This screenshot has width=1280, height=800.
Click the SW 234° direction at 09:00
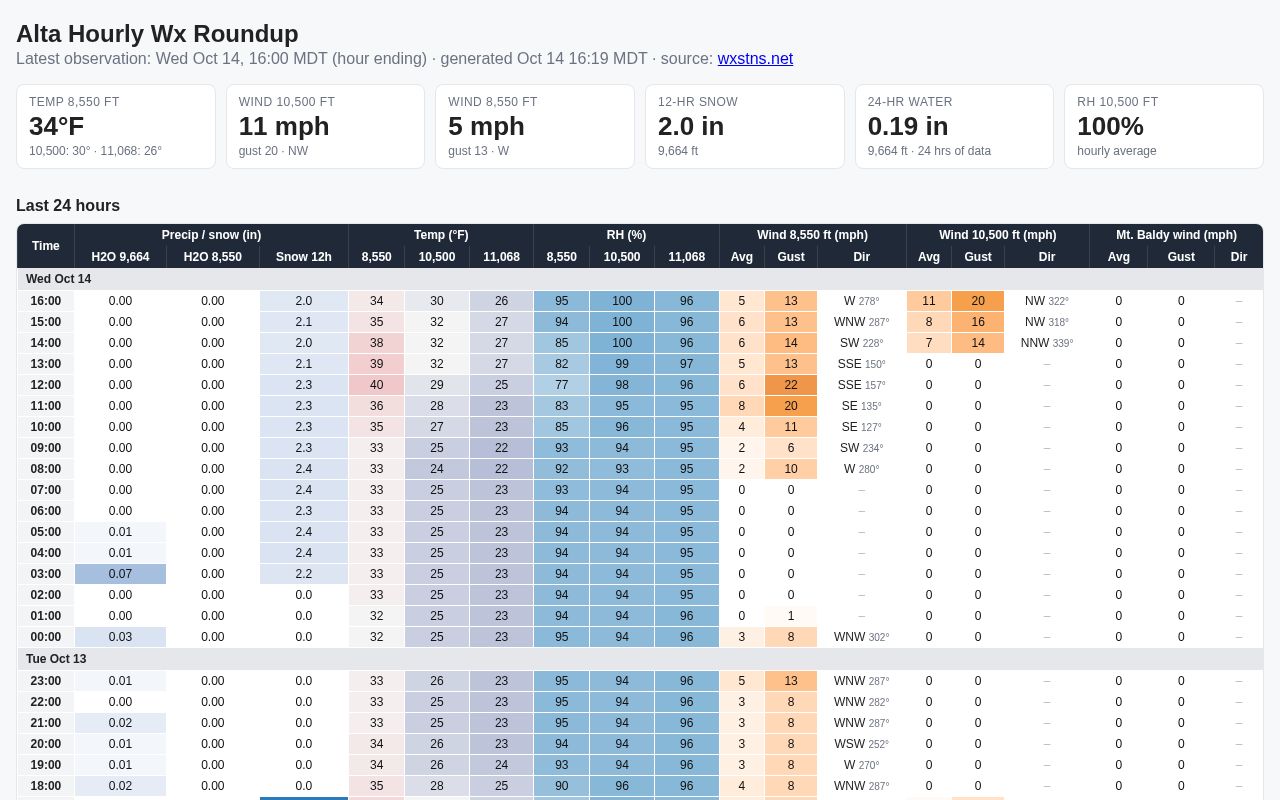pyautogui.click(x=862, y=448)
